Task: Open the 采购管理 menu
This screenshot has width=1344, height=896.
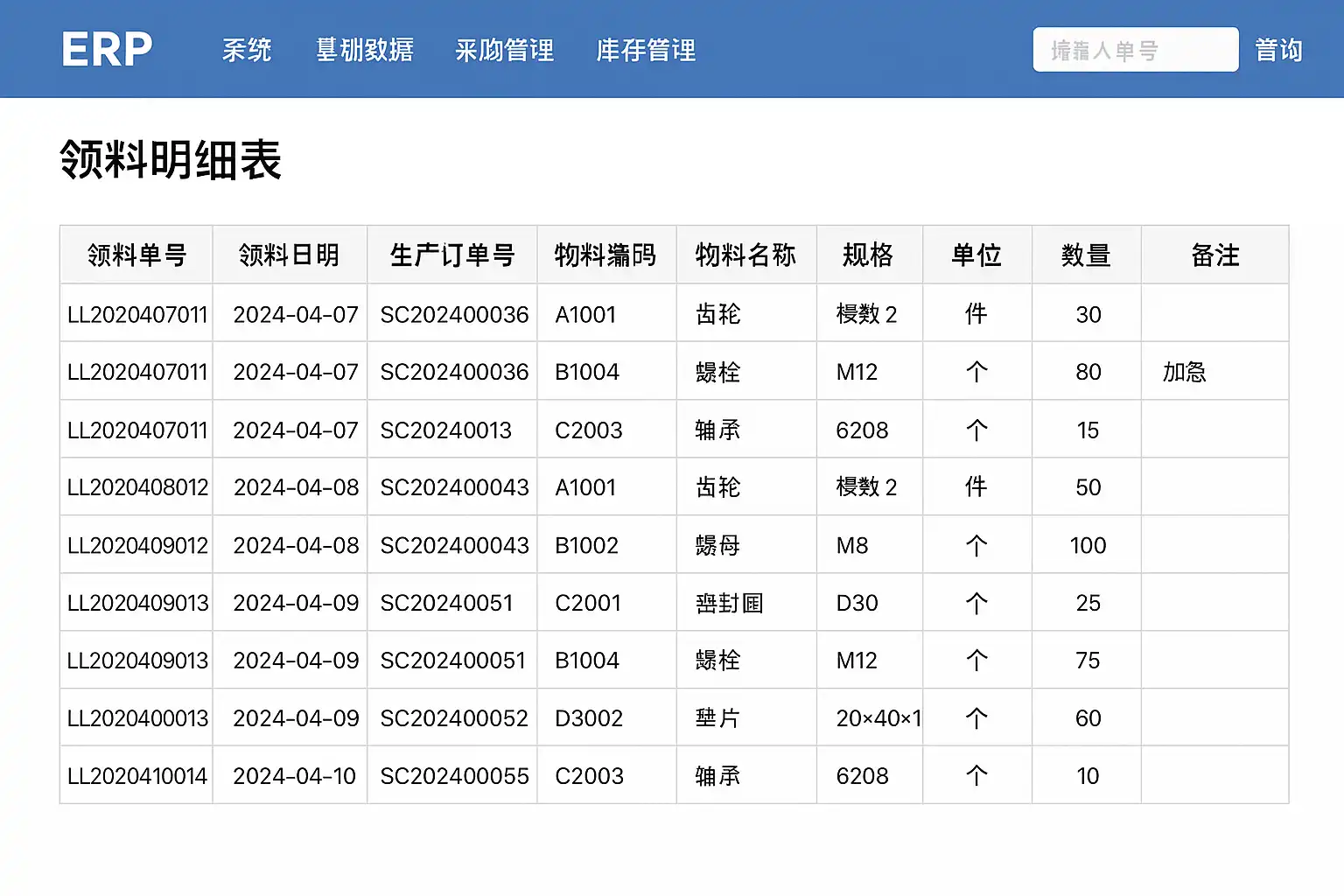Action: (x=505, y=51)
